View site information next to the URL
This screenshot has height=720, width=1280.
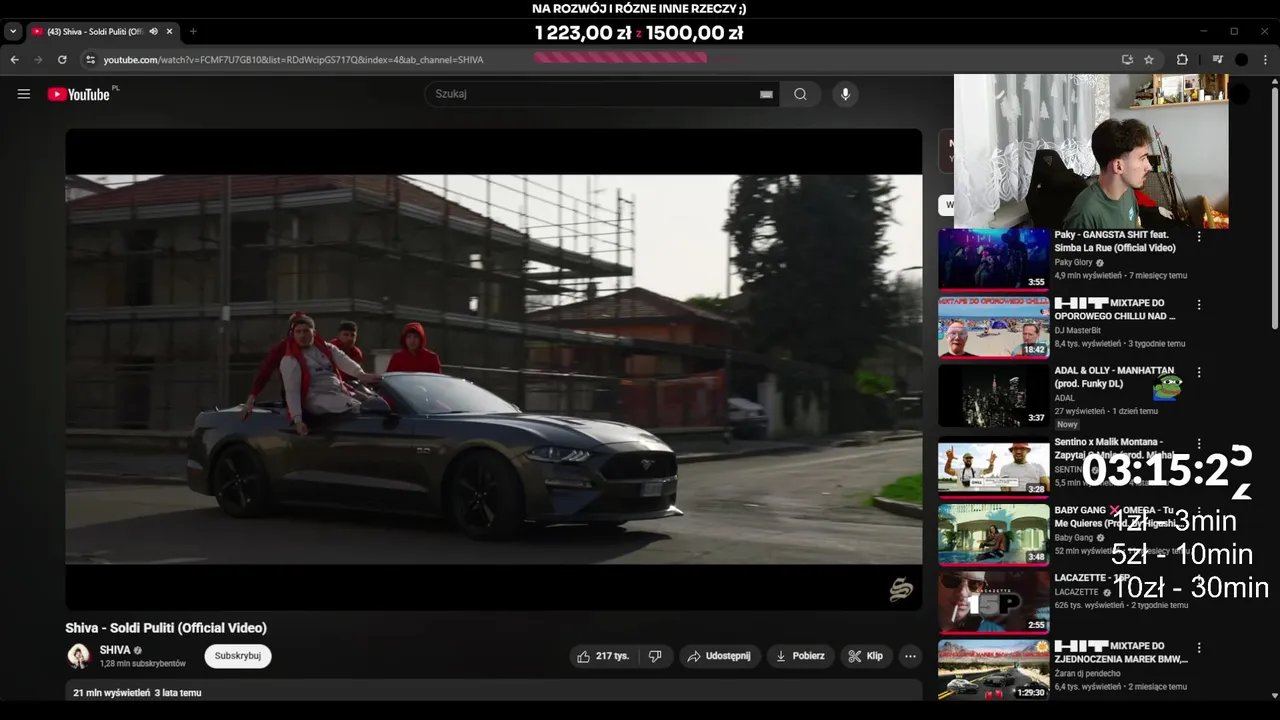coord(90,60)
